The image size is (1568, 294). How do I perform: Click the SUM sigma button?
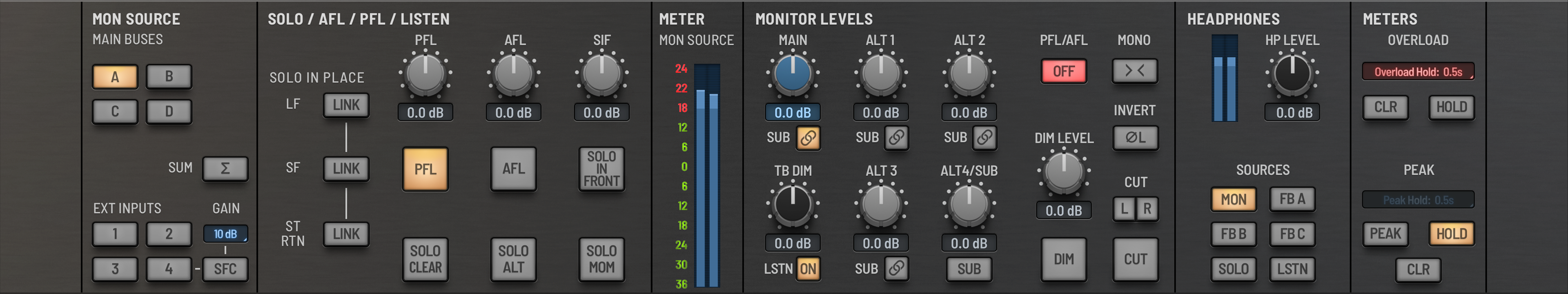[x=225, y=169]
